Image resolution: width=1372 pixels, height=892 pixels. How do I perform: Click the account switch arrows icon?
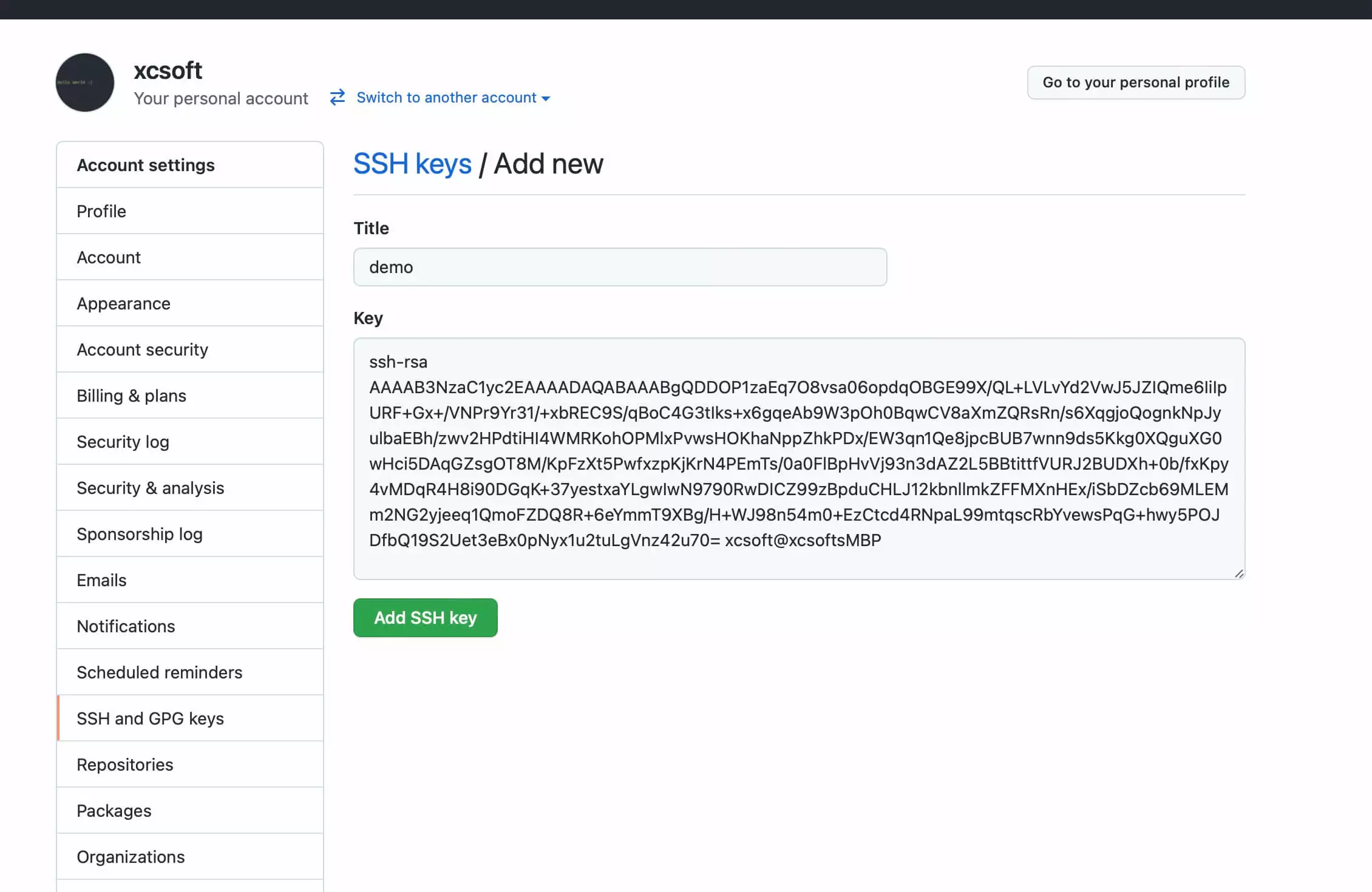click(x=337, y=98)
